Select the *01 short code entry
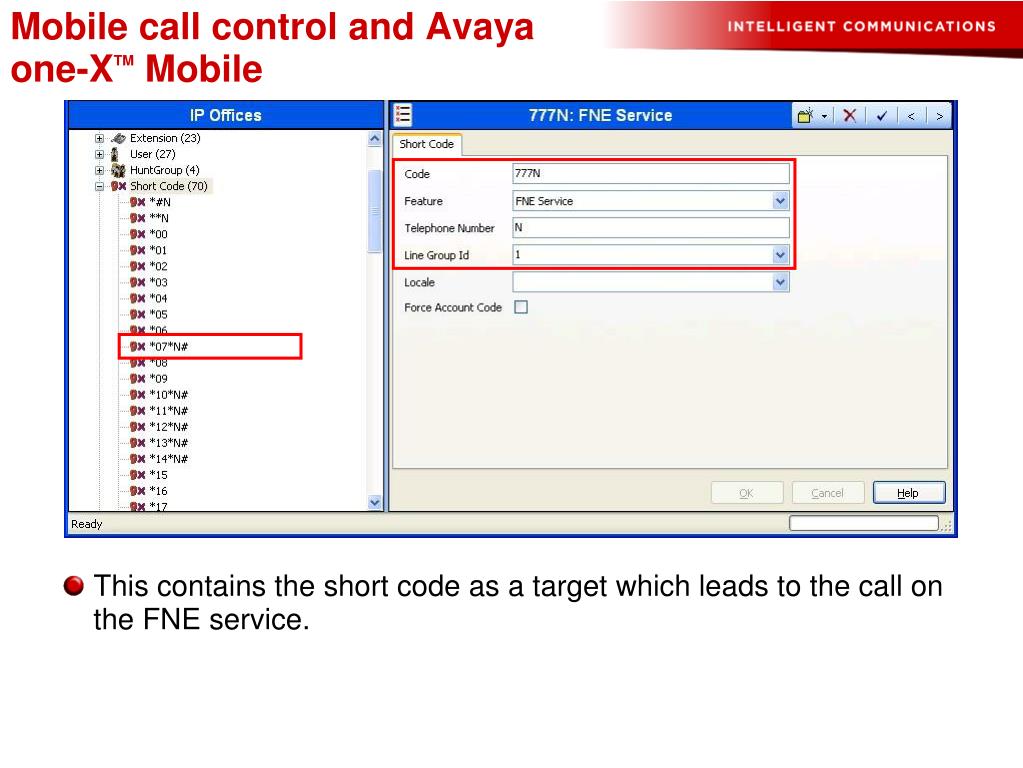The width and height of the screenshot is (1023, 768). click(159, 251)
